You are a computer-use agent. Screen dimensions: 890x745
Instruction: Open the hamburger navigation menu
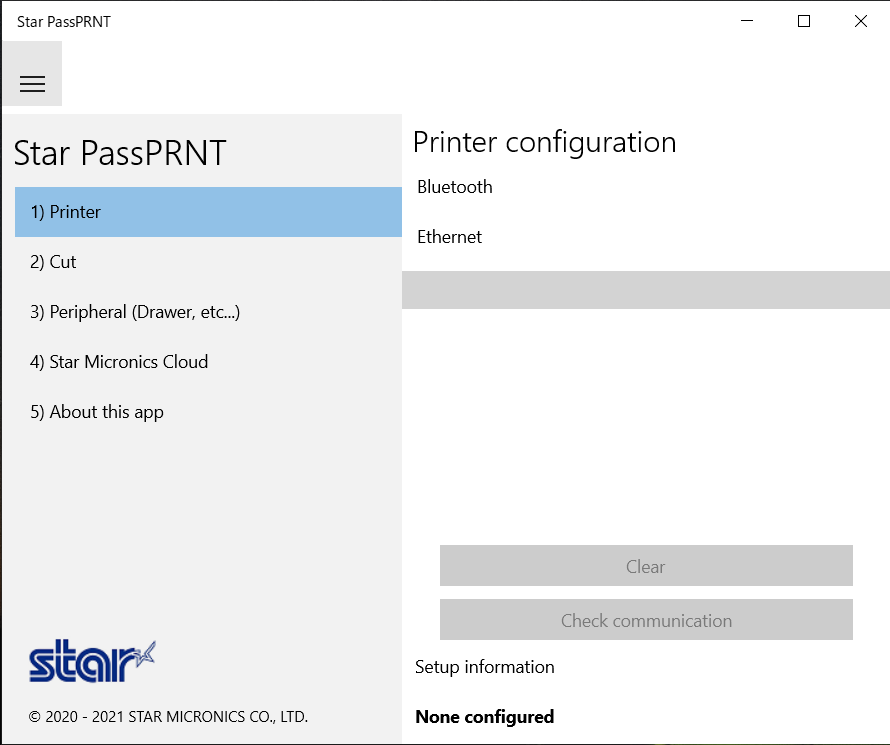click(x=31, y=82)
